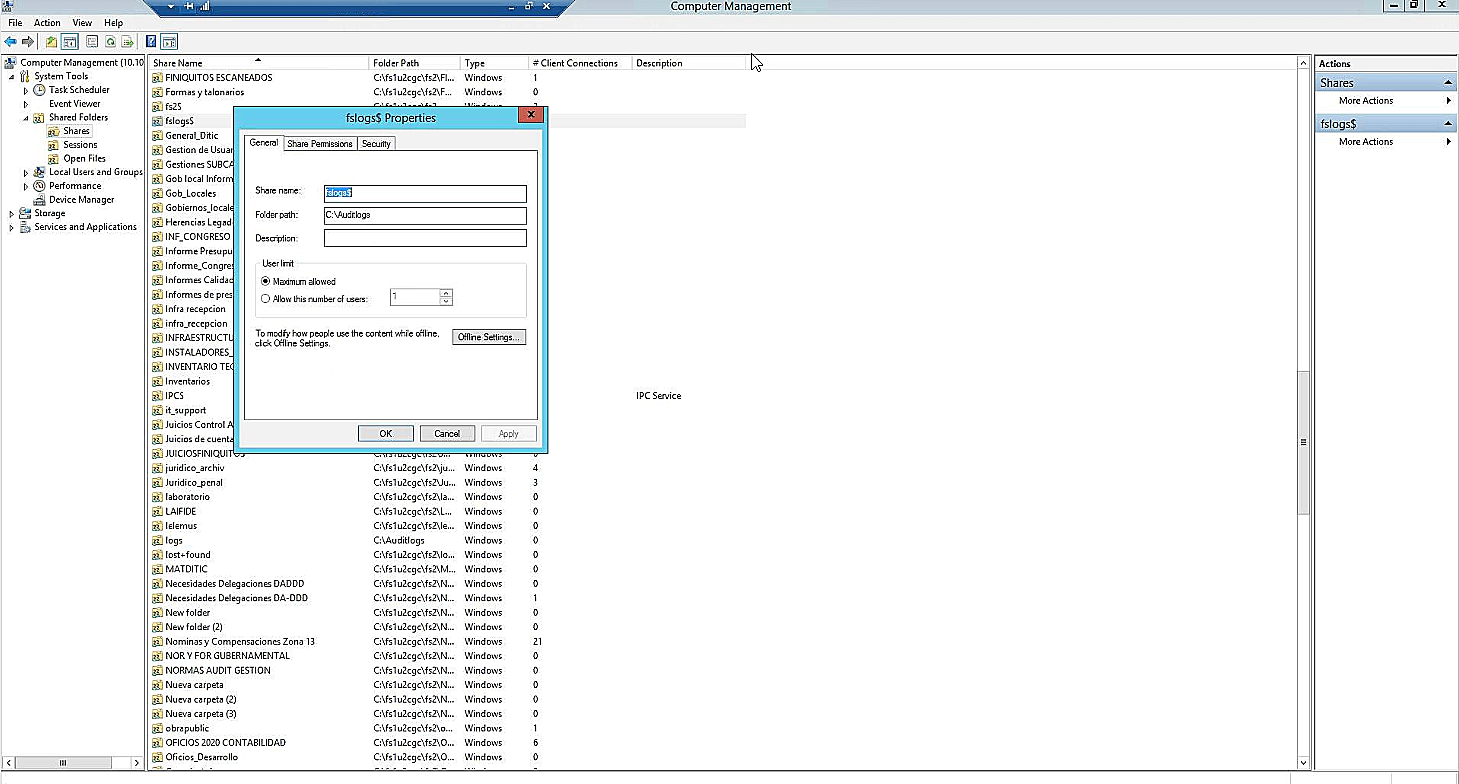Click the Device Manager icon in the tree
This screenshot has width=1459, height=784.
(x=40, y=200)
